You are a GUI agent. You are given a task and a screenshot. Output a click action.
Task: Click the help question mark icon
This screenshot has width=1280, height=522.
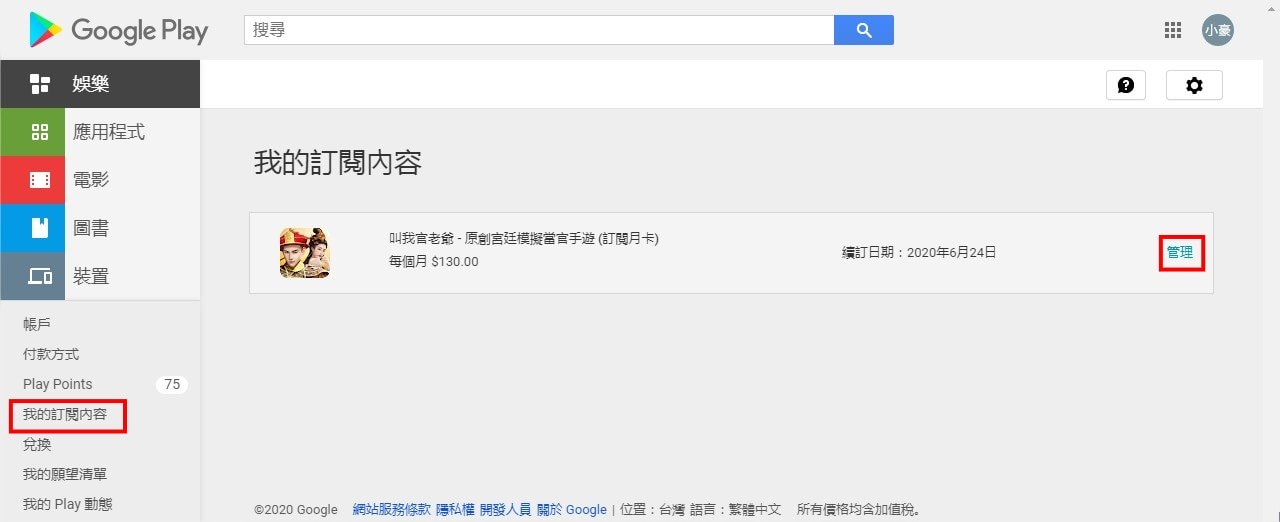pyautogui.click(x=1125, y=85)
